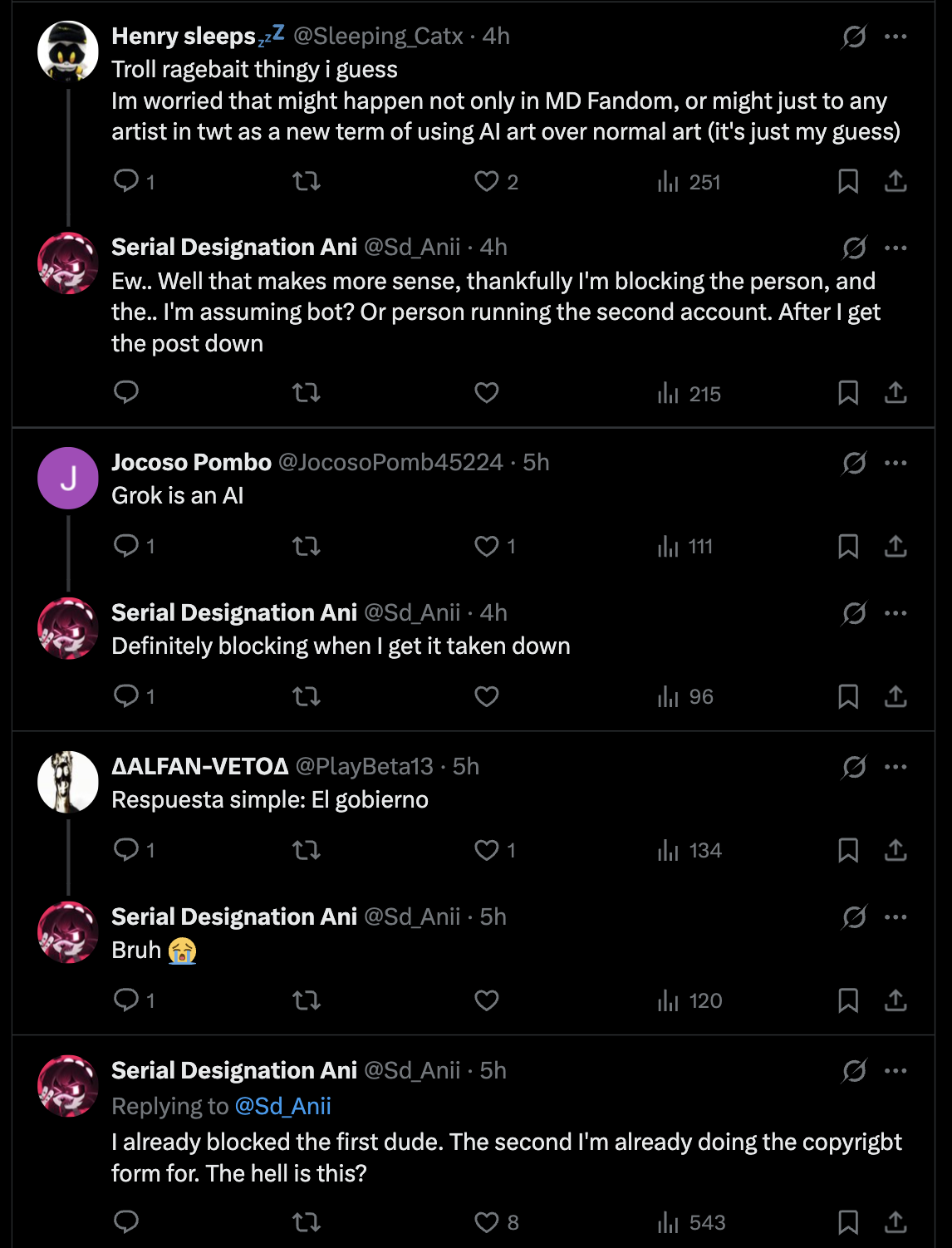
Task: Open more options on Henry sleeps' tweet
Action: 896,37
